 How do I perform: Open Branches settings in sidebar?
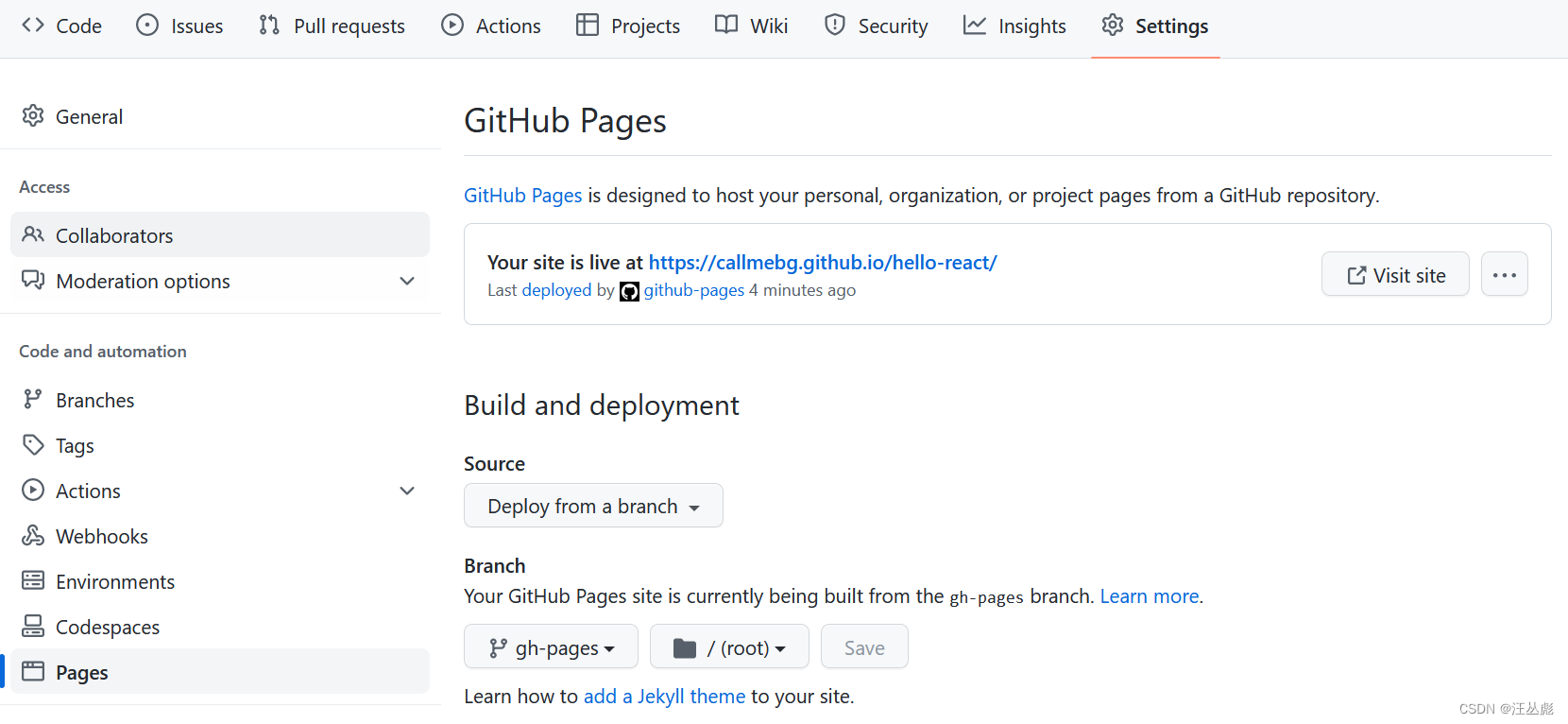coord(220,400)
